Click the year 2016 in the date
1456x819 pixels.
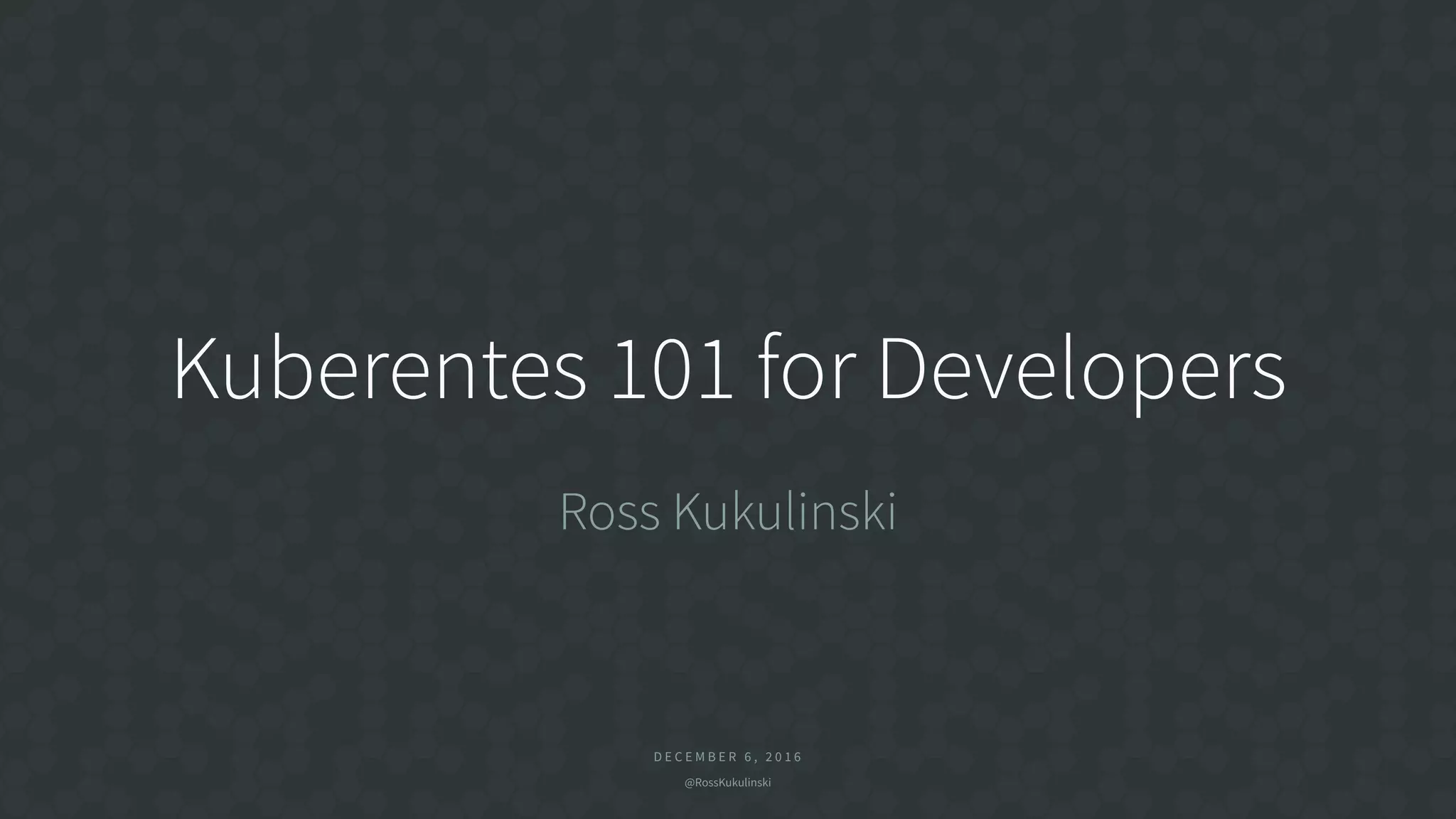point(784,757)
